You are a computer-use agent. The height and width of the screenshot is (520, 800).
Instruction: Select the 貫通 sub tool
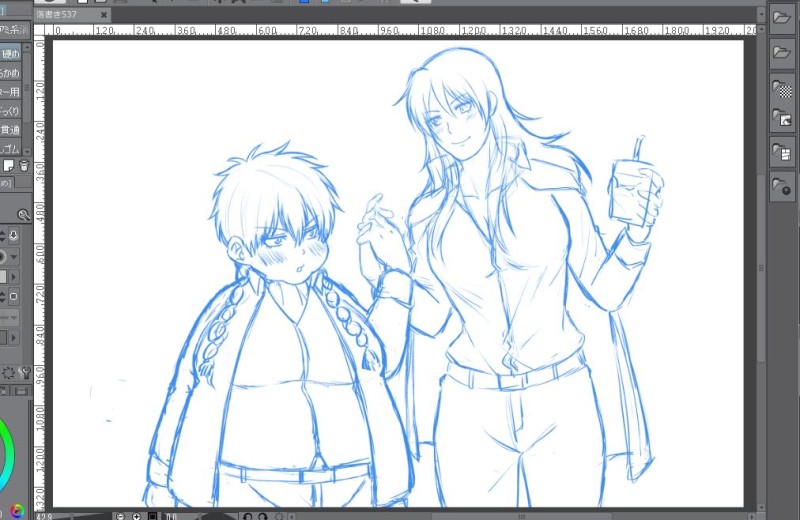tap(10, 130)
